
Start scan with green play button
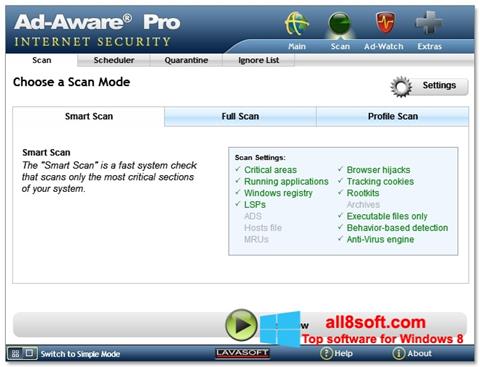tap(241, 325)
